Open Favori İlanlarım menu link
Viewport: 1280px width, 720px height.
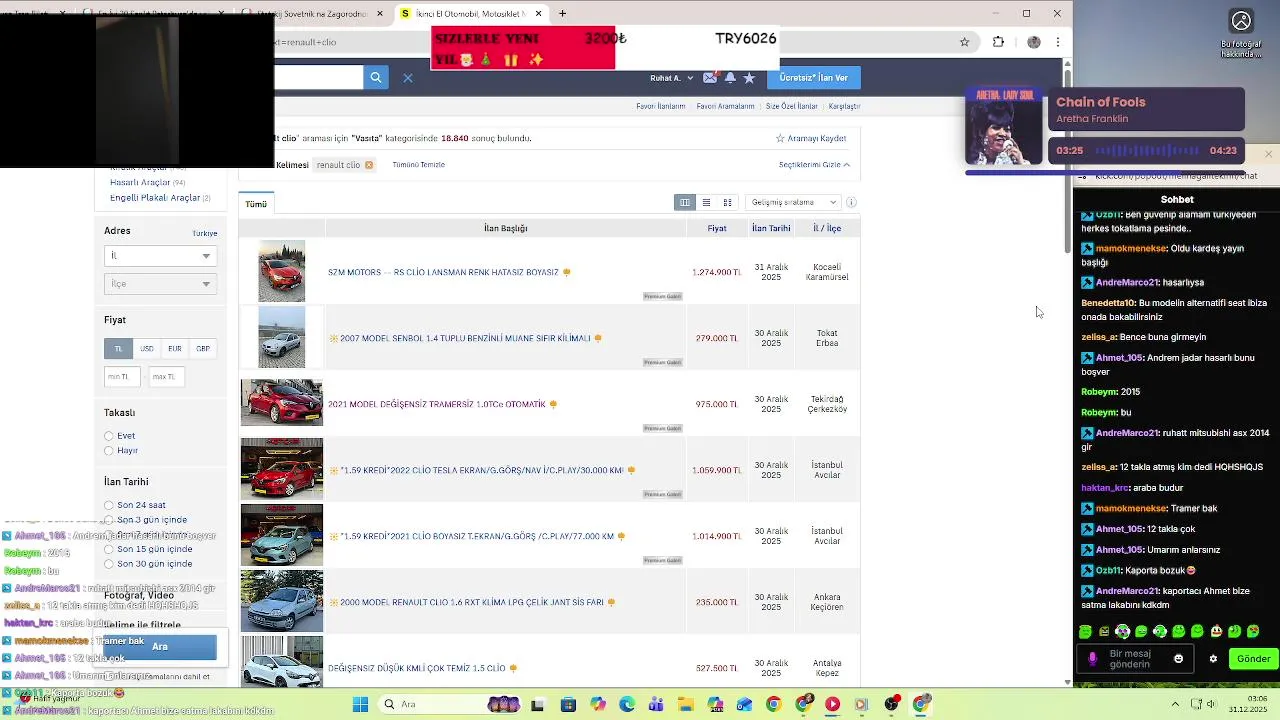click(x=661, y=106)
